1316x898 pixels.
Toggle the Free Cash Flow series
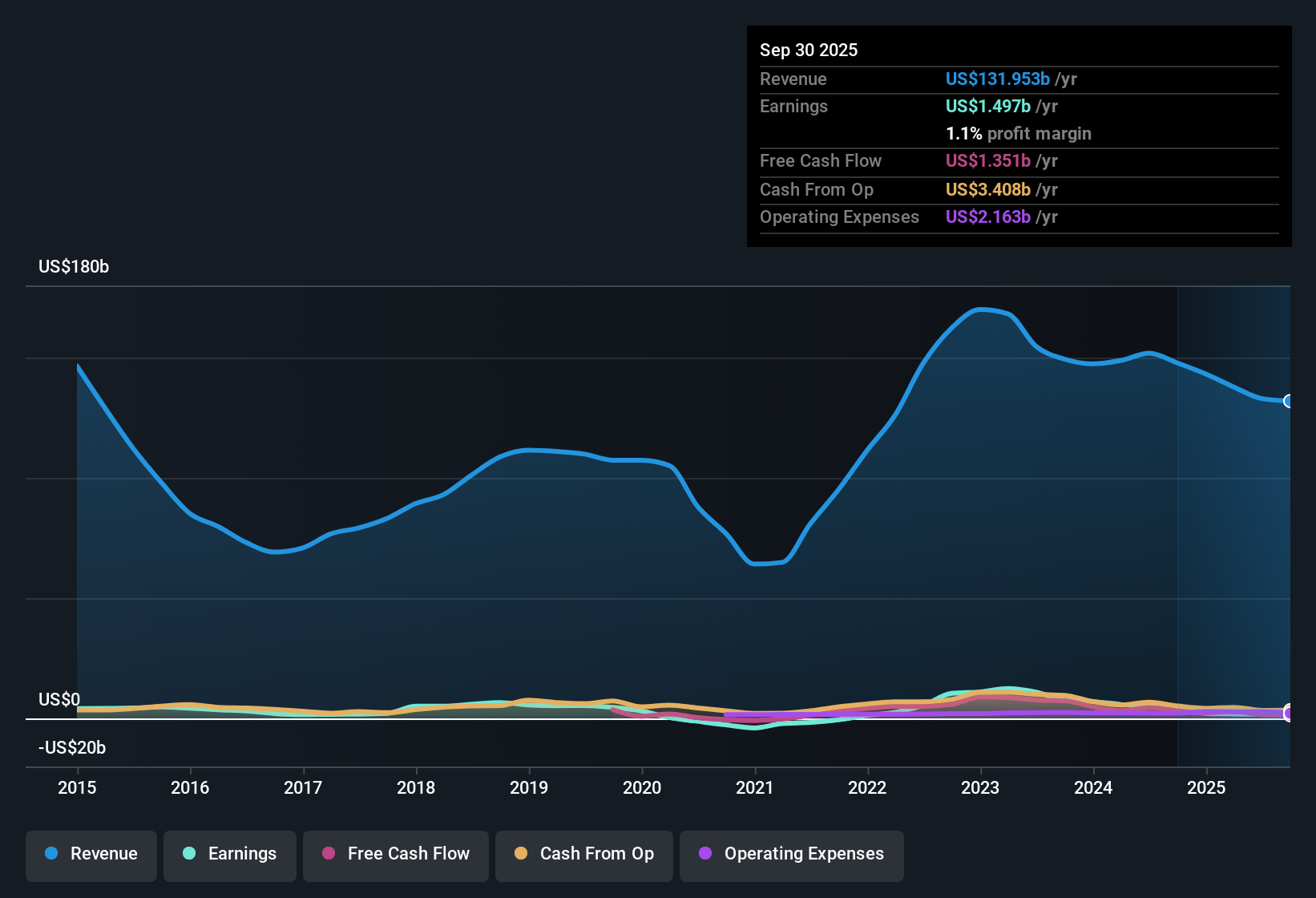[395, 854]
